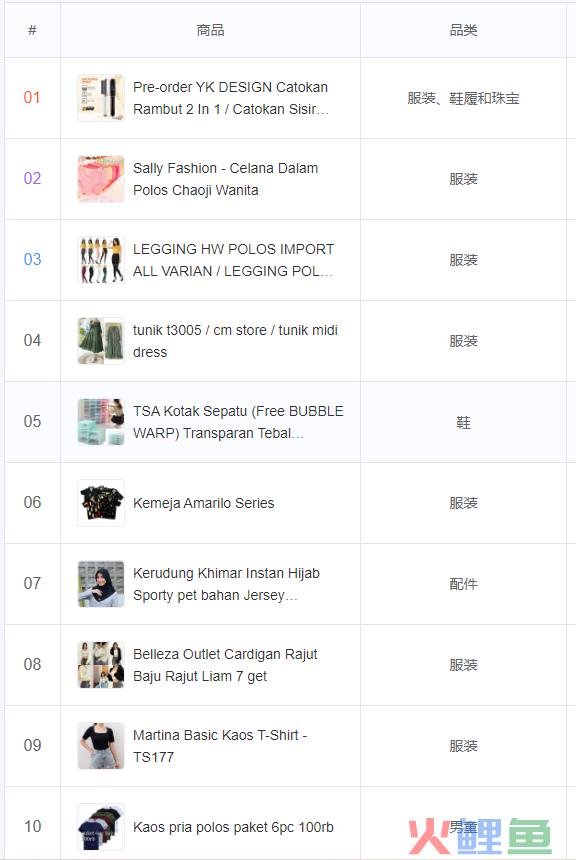This screenshot has width=576, height=860.
Task: Click the Kemeja Amarilo Series shirt image
Action: point(101,503)
